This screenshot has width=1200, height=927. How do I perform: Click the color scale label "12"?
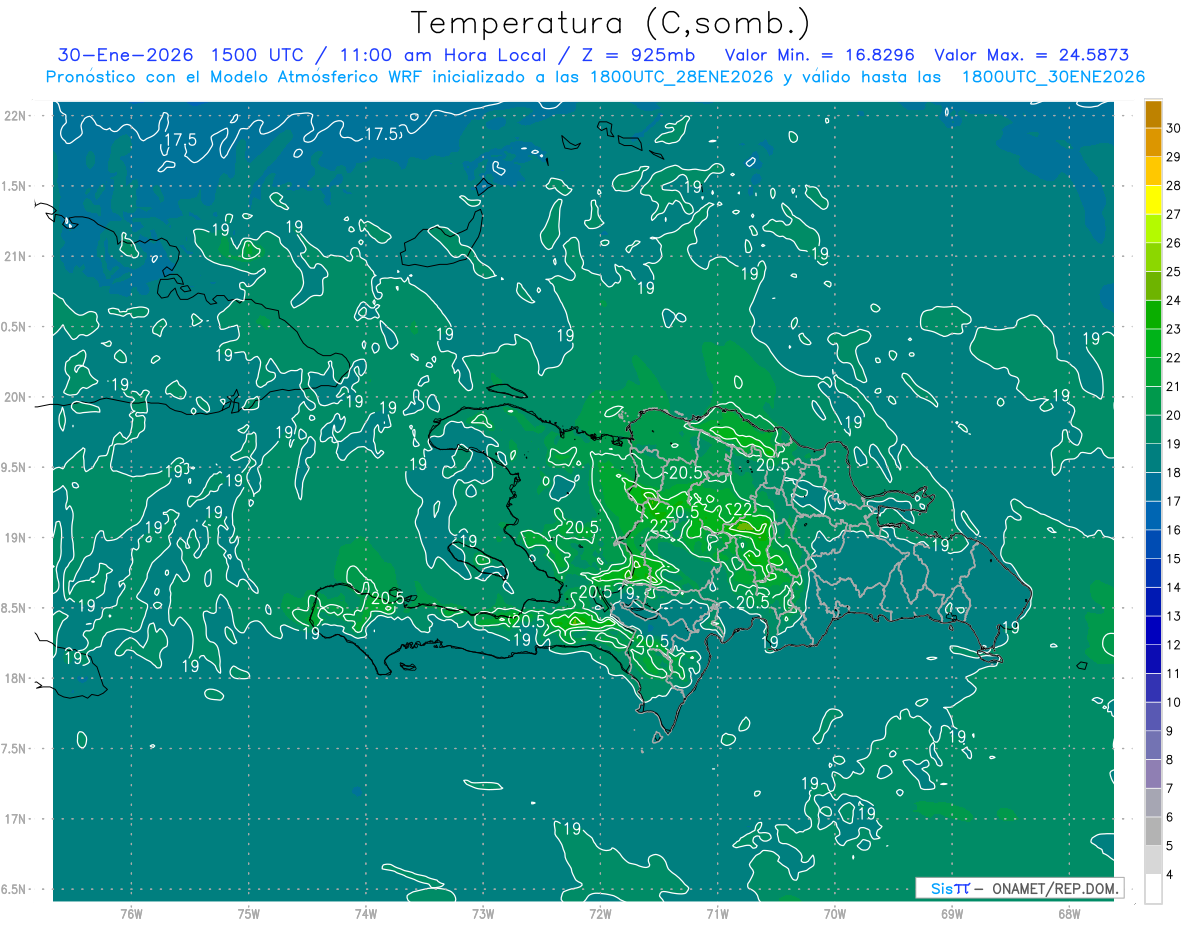tap(1174, 645)
